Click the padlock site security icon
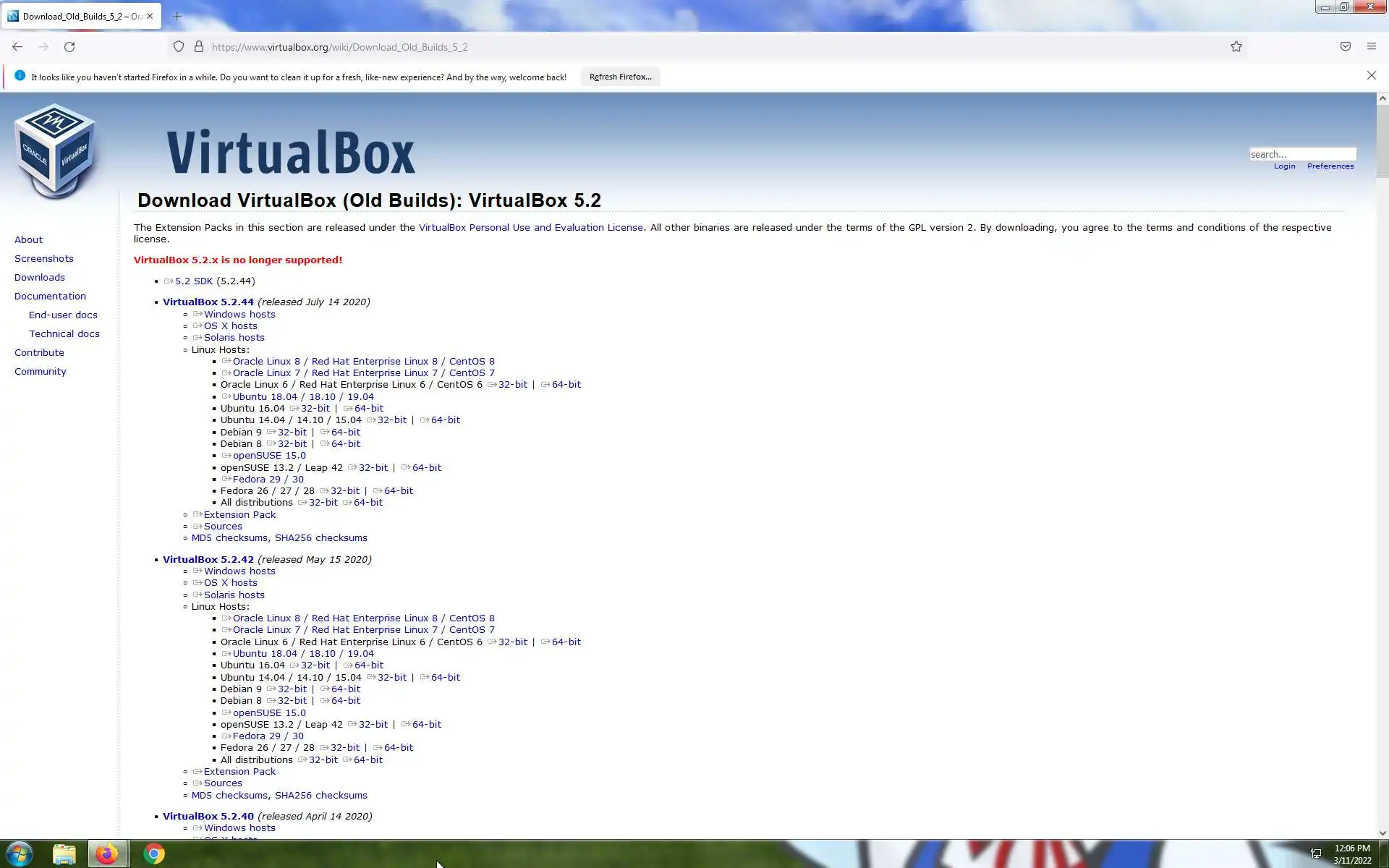 tap(199, 47)
